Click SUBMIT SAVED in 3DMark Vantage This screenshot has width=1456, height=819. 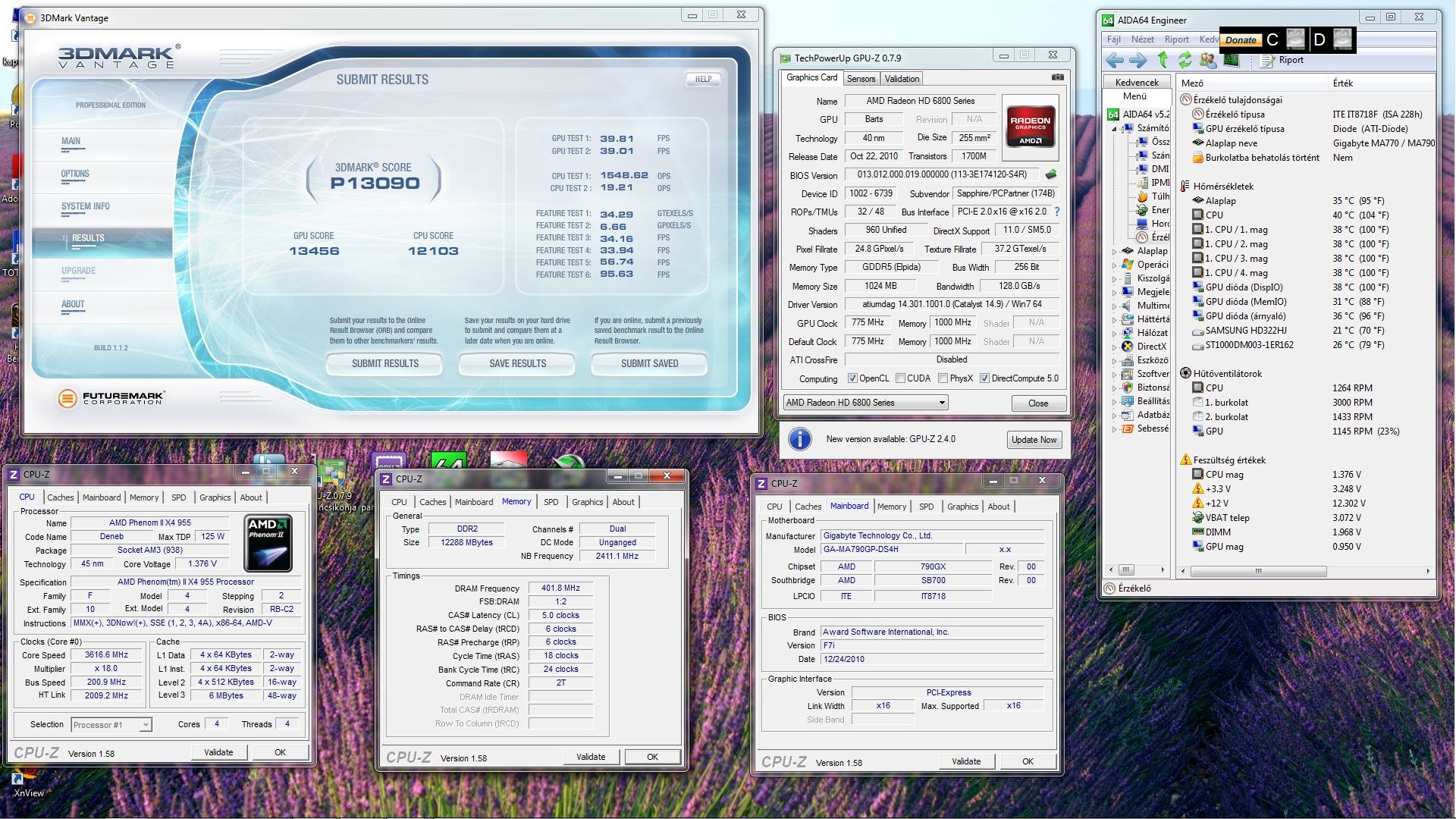(x=650, y=364)
